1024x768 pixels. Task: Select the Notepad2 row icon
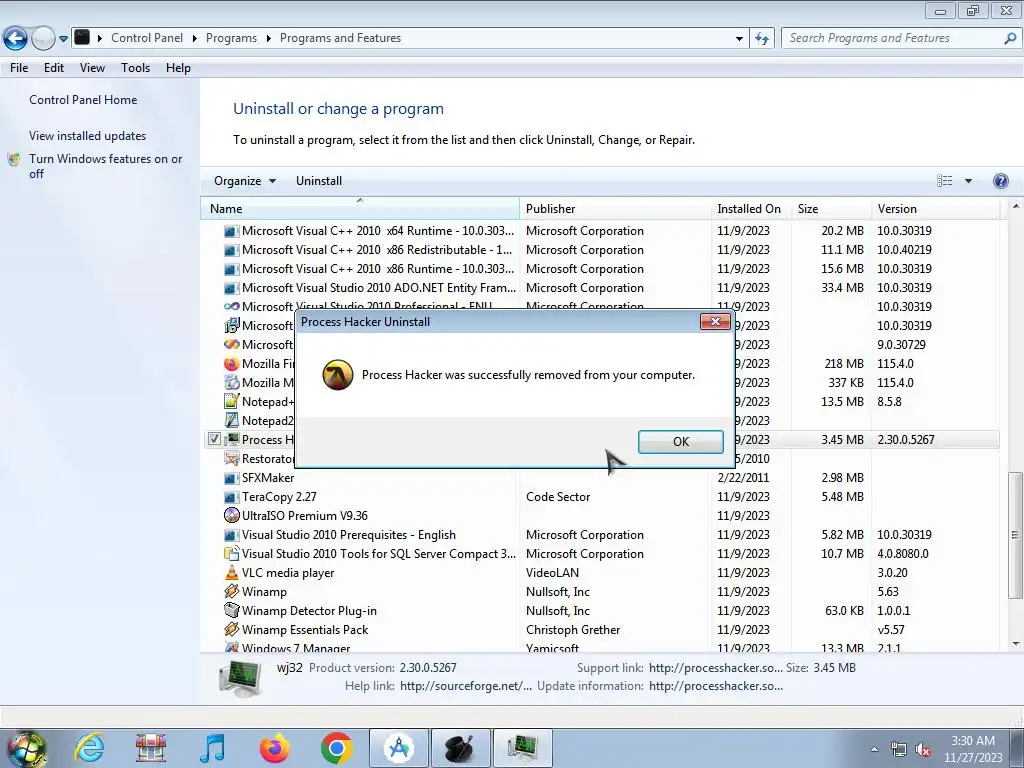click(x=231, y=421)
